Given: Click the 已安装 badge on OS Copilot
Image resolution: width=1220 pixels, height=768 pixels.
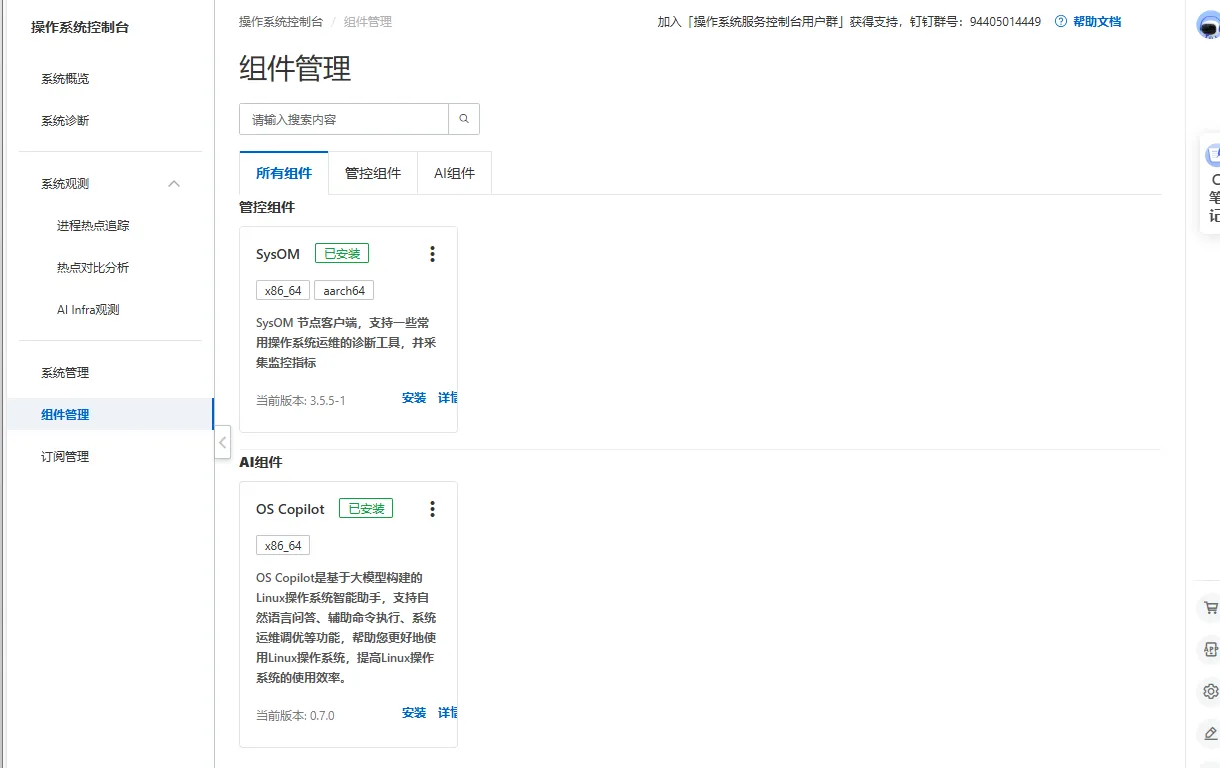Looking at the screenshot, I should (366, 509).
